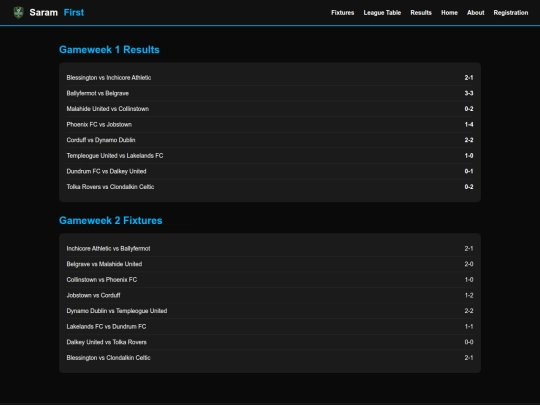Image resolution: width=540 pixels, height=405 pixels.
Task: Click the 1-1 score for Lakelands FC fixture
Action: pyautogui.click(x=469, y=326)
